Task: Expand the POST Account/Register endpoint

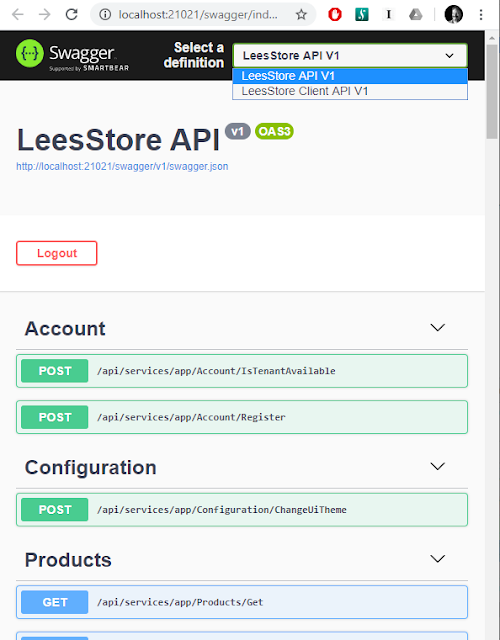Action: tap(242, 417)
